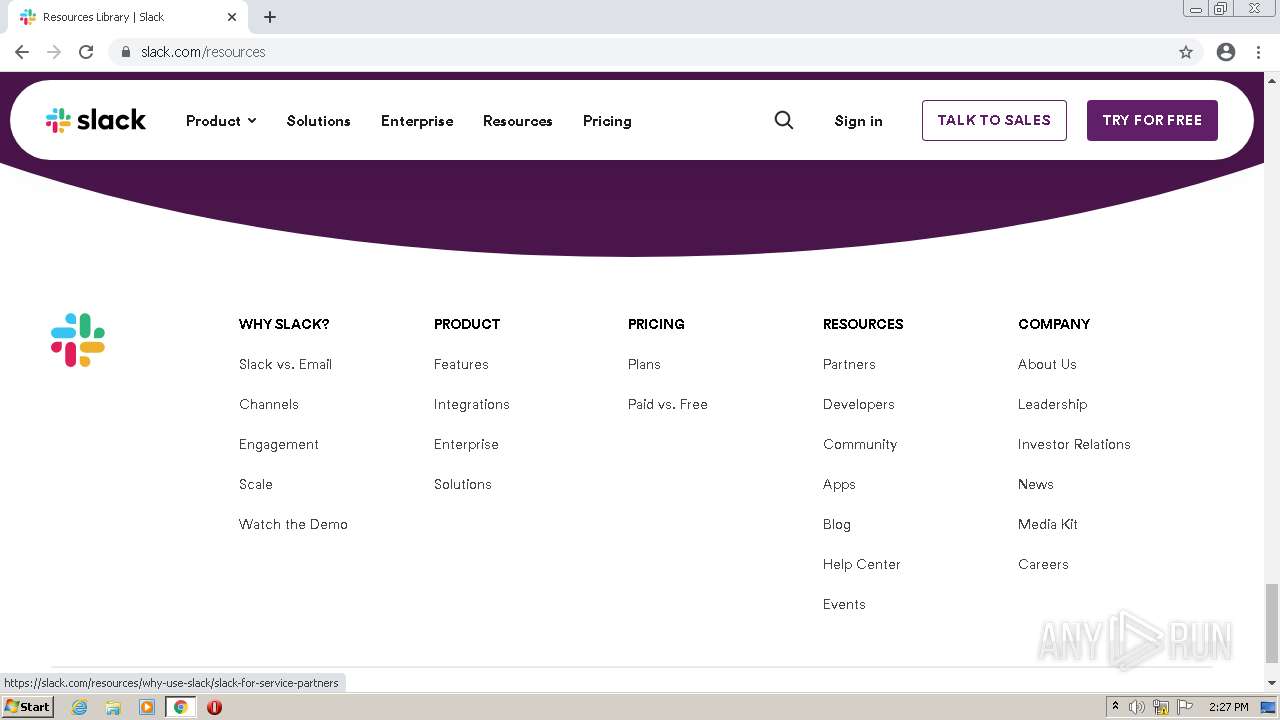Open the News footer link
This screenshot has height=720, width=1280.
click(1036, 484)
